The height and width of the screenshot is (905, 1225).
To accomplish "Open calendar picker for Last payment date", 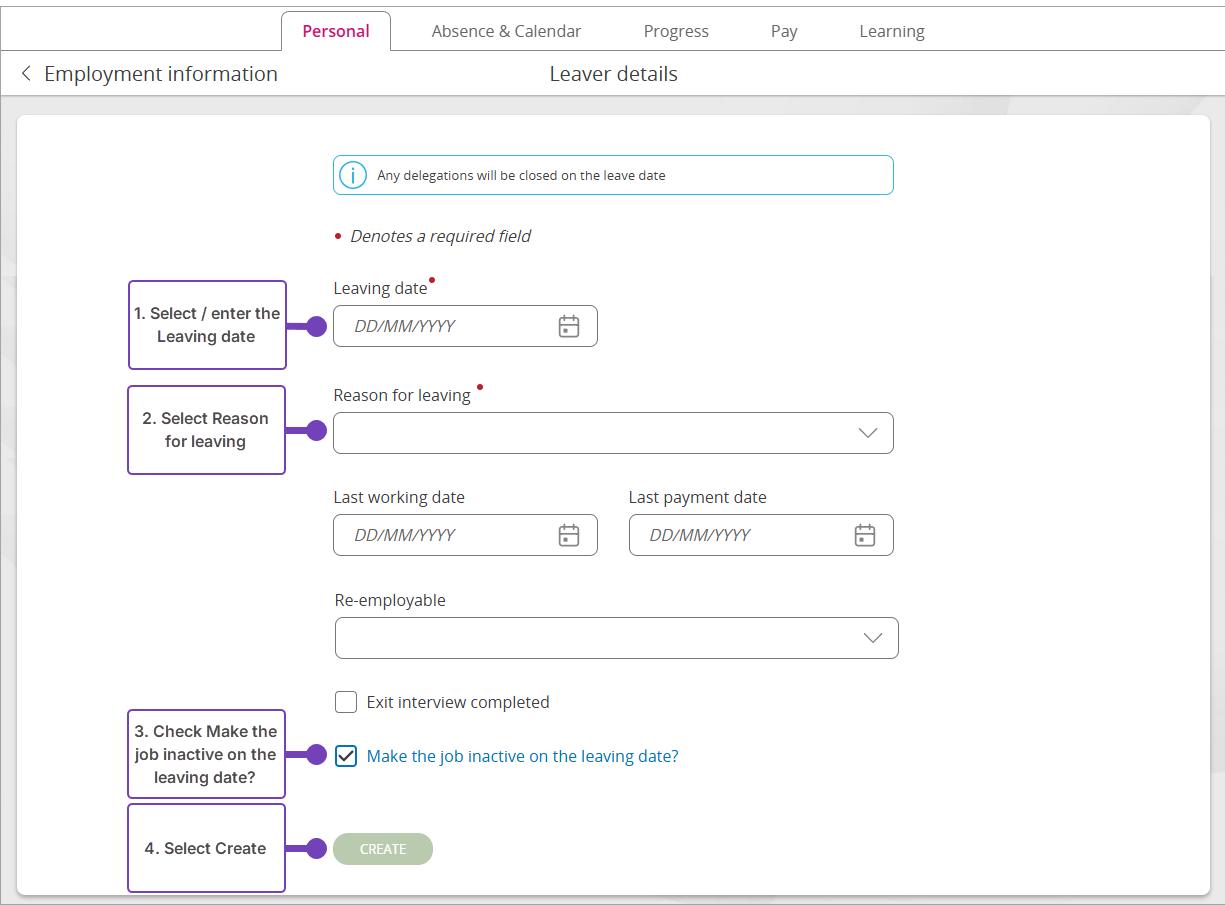I will 864,535.
